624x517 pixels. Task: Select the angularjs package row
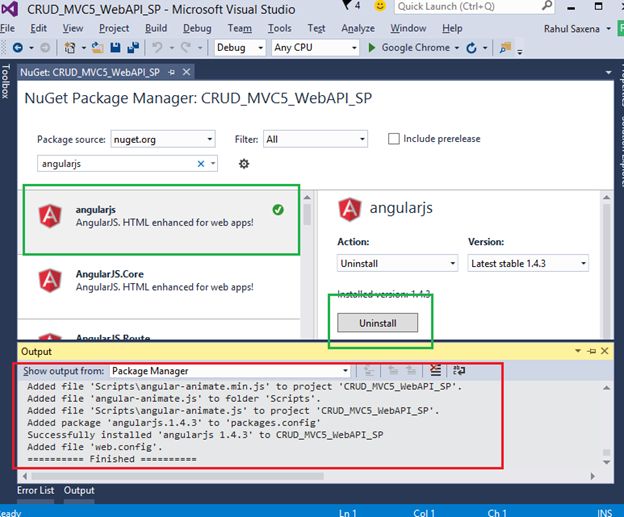159,222
